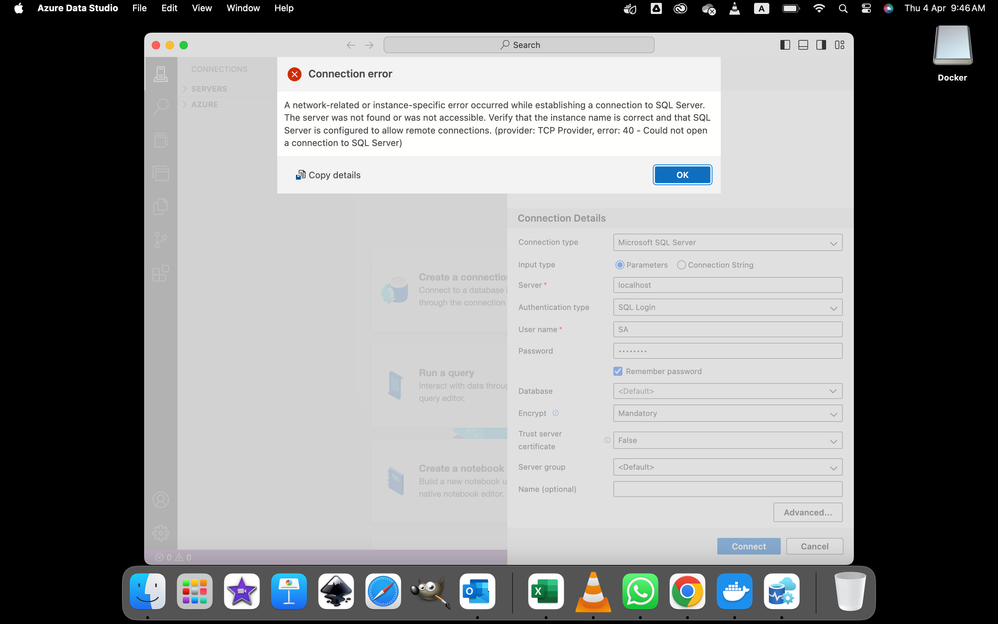Click the Server field containing localhost

click(x=727, y=285)
